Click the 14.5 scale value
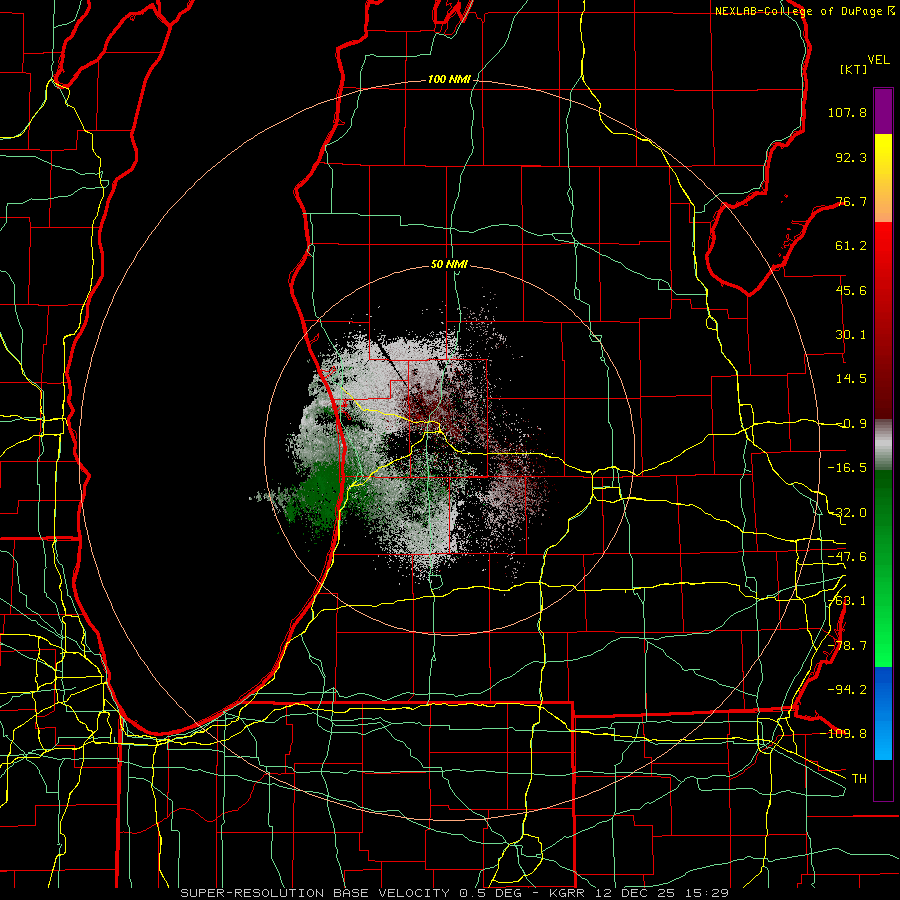This screenshot has height=900, width=900. click(851, 379)
